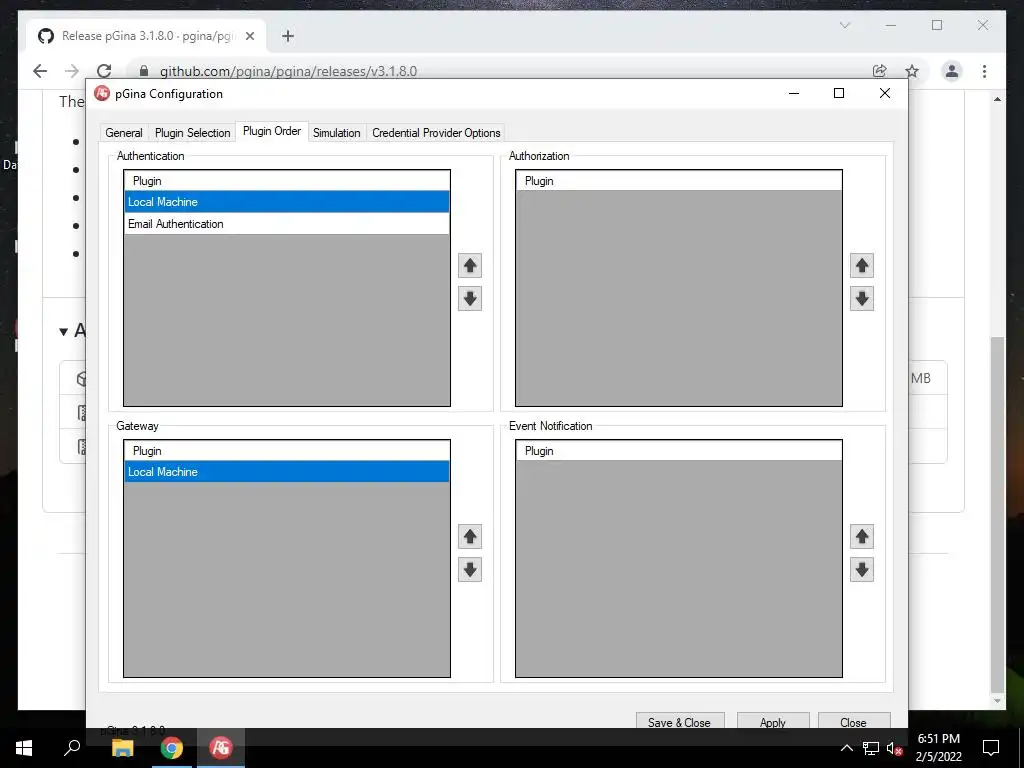Click Event Notification move-down arrow
The image size is (1024, 768).
[x=861, y=569]
